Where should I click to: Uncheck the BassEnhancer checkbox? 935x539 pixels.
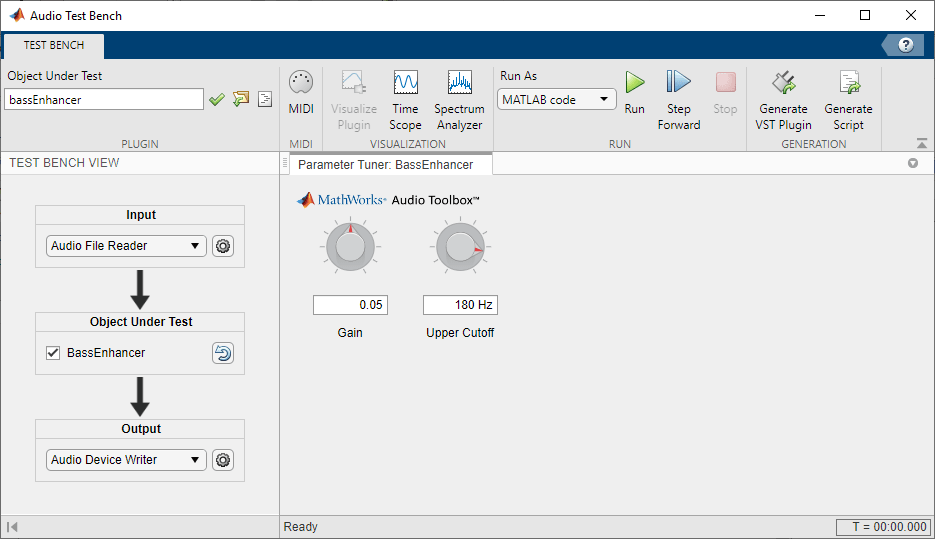[53, 353]
